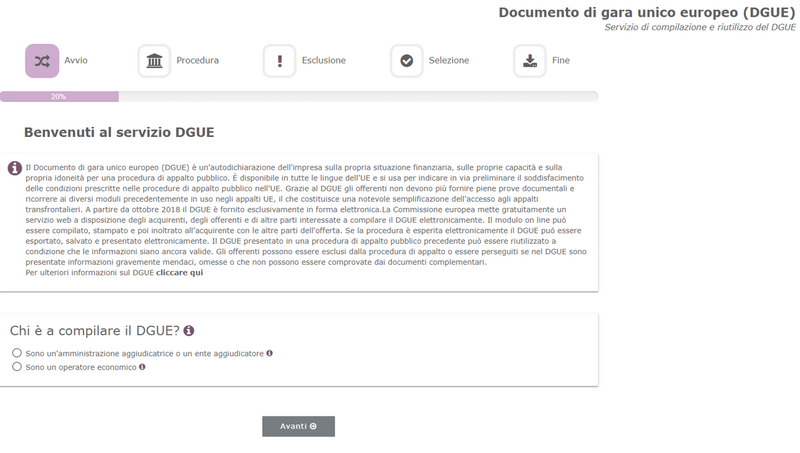This screenshot has width=800, height=453.
Task: Show info for 'operatore economico' option
Action: pos(142,367)
